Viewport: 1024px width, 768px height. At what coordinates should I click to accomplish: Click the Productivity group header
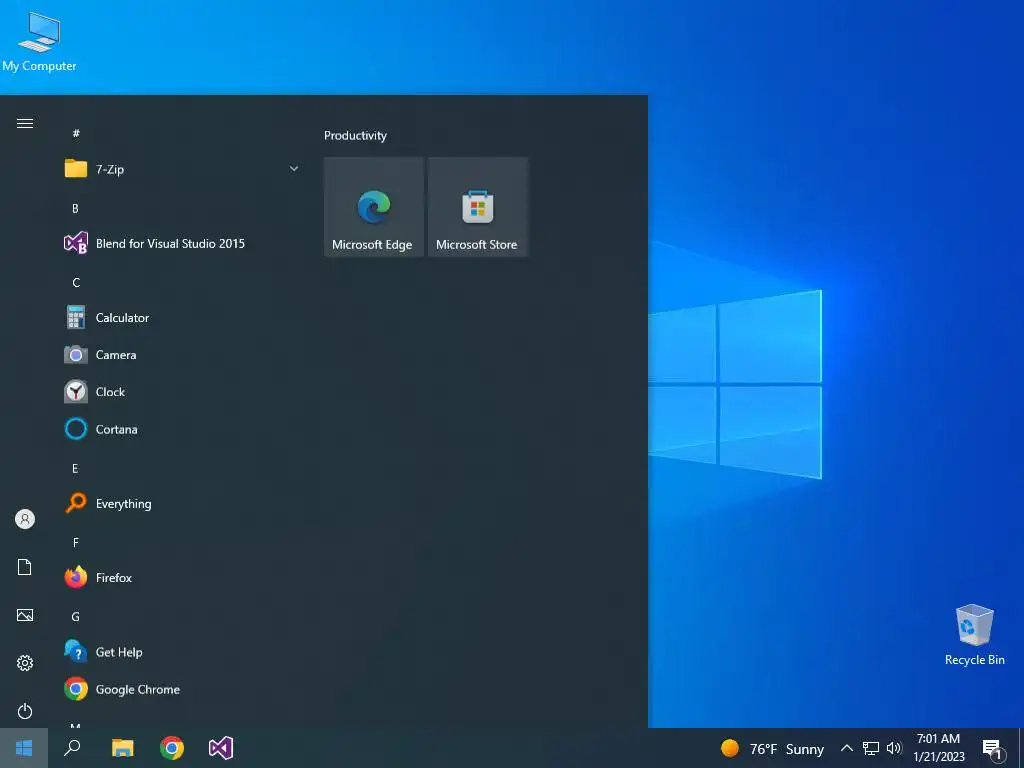pos(355,136)
